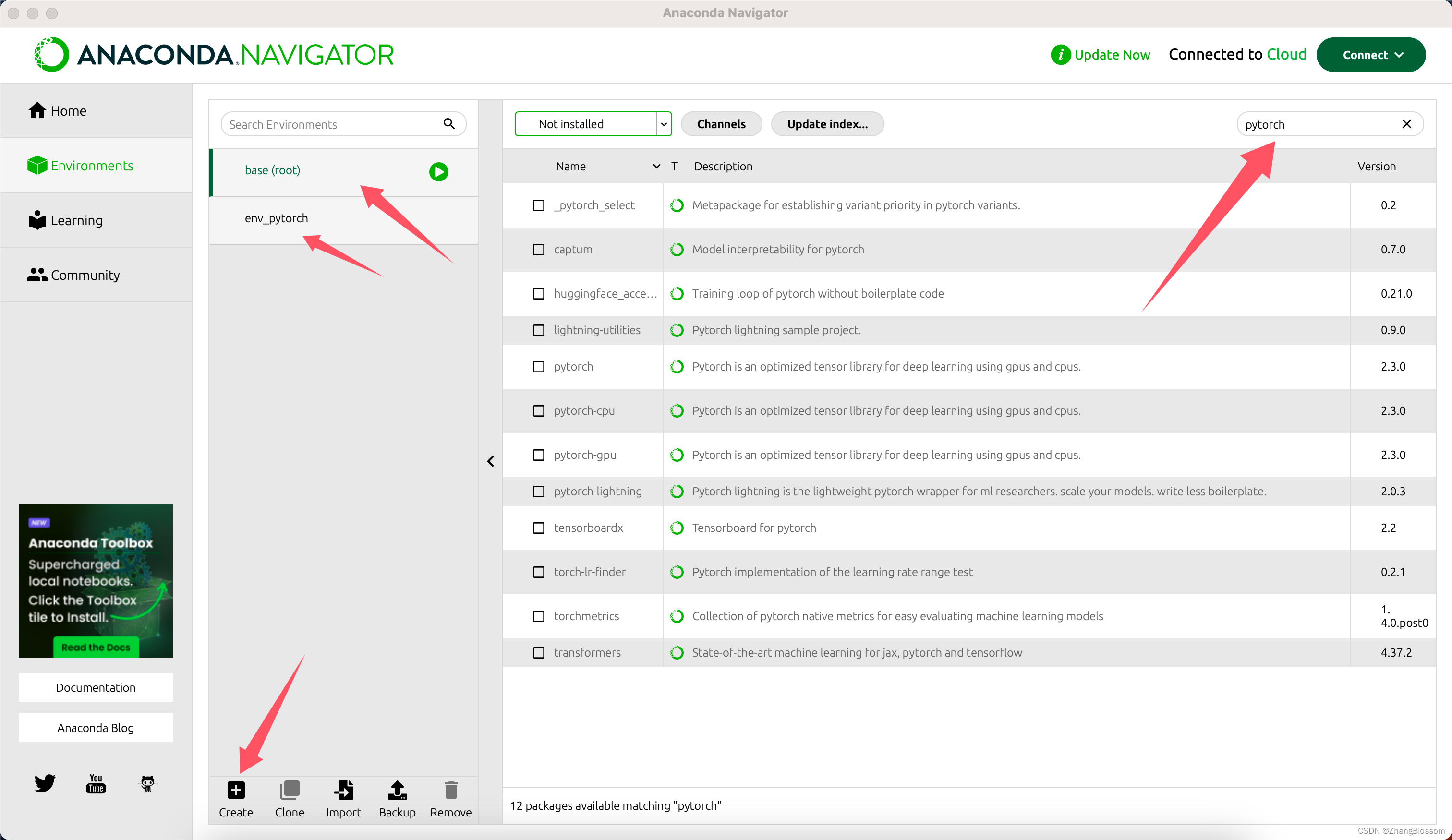The height and width of the screenshot is (840, 1452).
Task: Click the green play button on base (root)
Action: tap(438, 171)
